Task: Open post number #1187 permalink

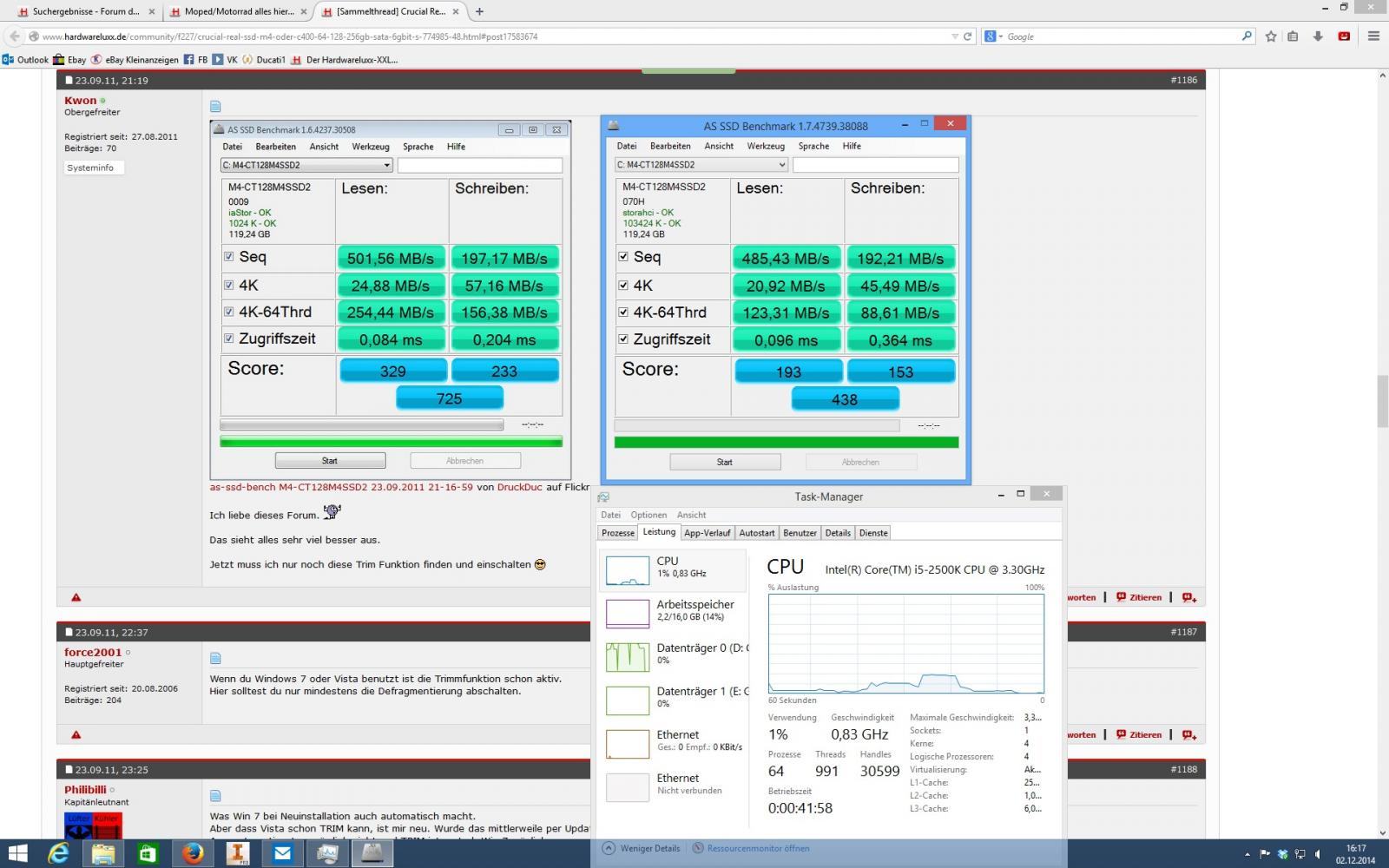Action: (x=1183, y=632)
